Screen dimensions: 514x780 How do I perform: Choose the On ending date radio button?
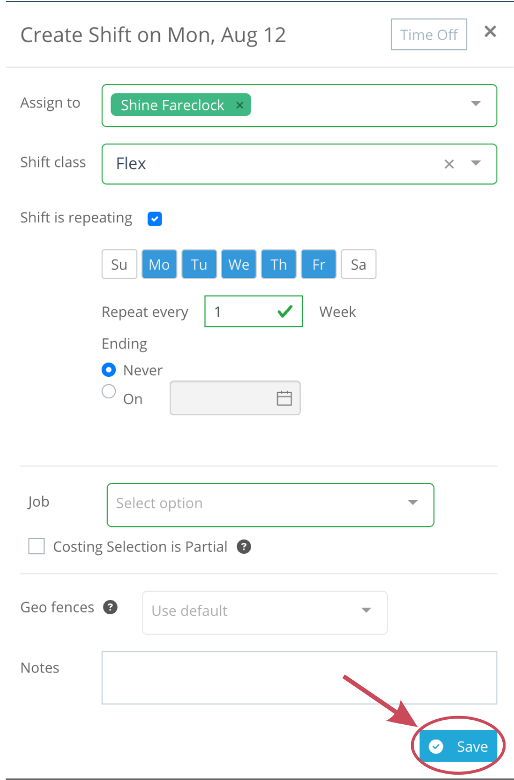pyautogui.click(x=108, y=391)
